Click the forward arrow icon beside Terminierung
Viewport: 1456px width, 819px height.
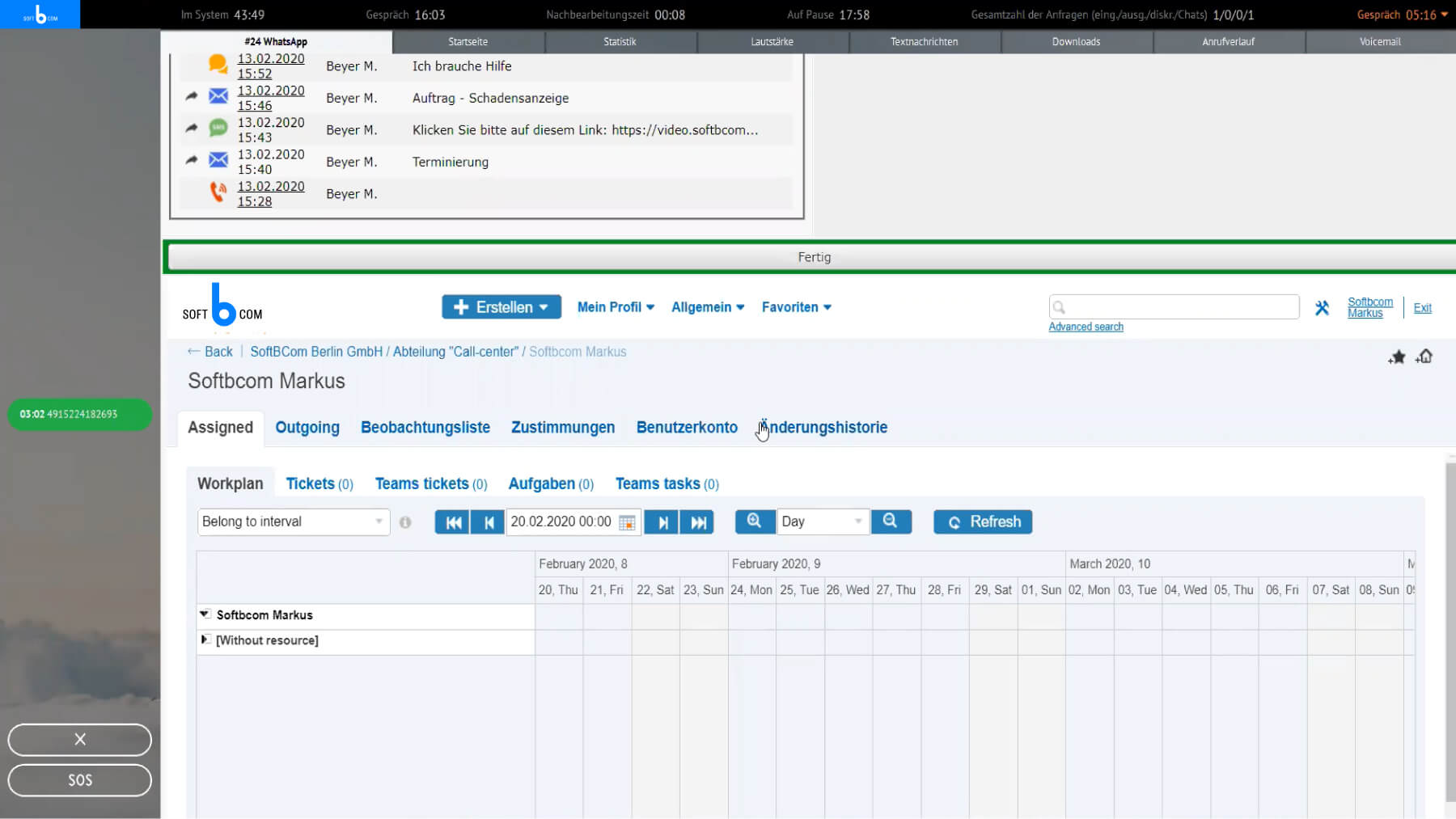coord(191,160)
